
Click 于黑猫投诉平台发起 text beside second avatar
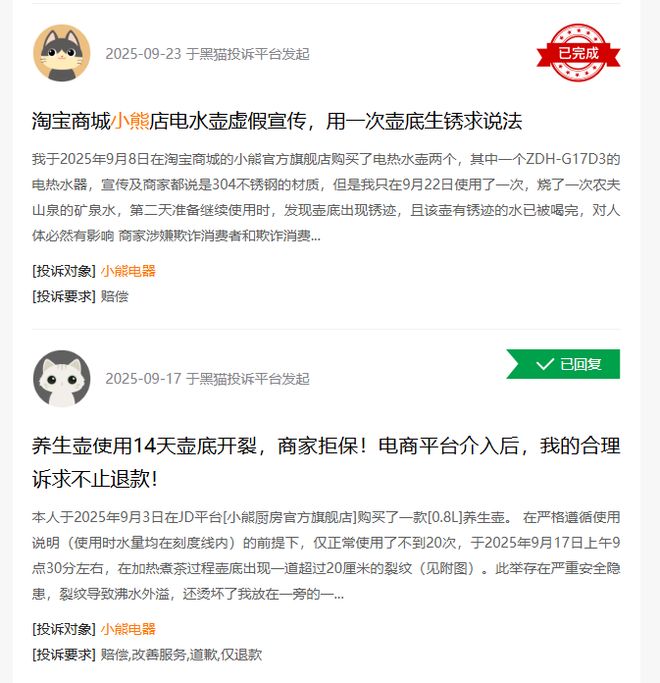[x=248, y=379]
